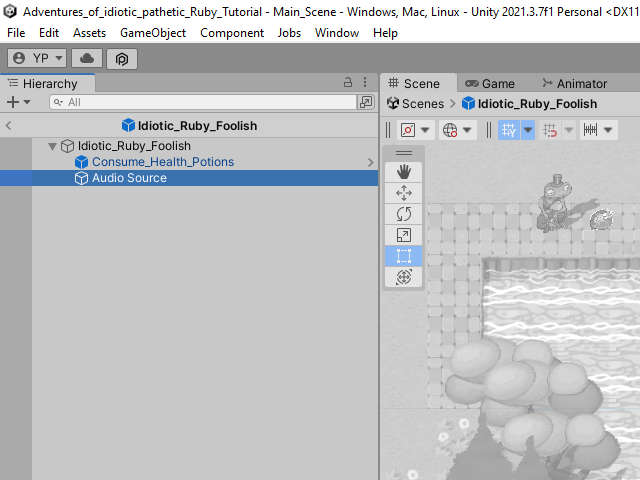Toggle grid snapping icon
The width and height of the screenshot is (640, 480).
(x=550, y=130)
